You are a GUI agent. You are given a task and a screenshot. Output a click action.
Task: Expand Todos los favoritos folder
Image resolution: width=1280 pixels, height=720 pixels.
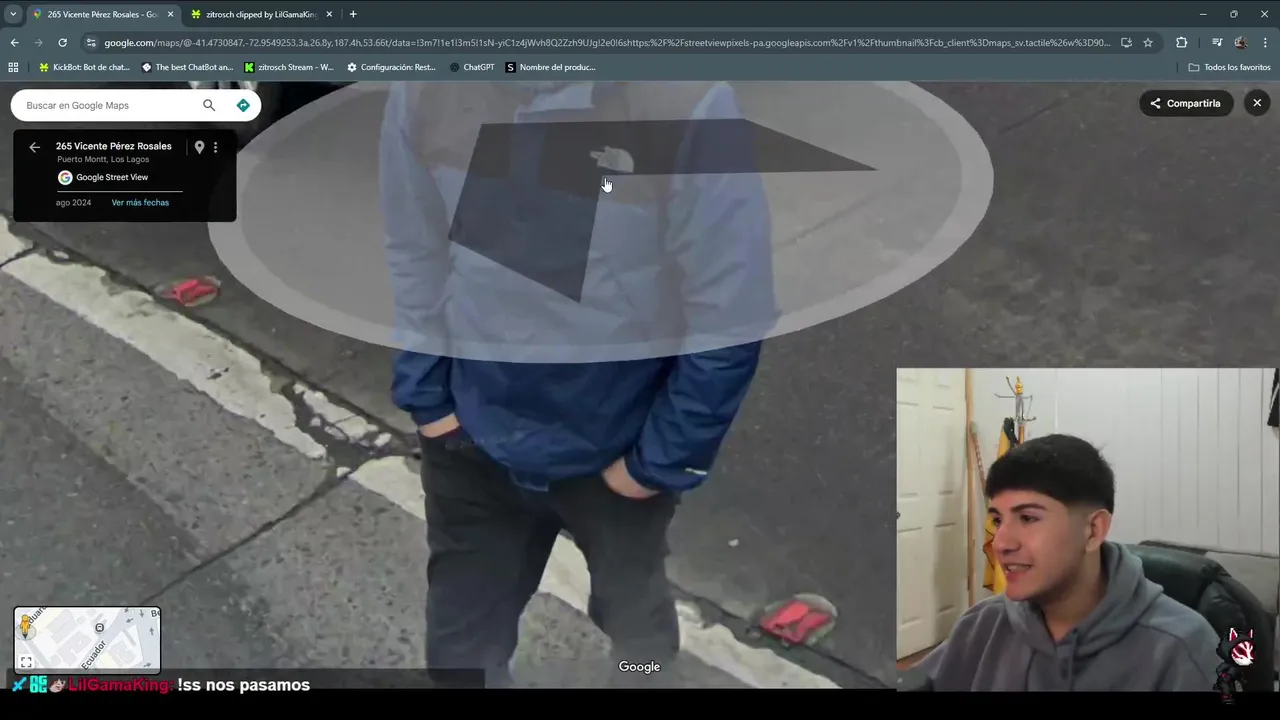click(1229, 67)
